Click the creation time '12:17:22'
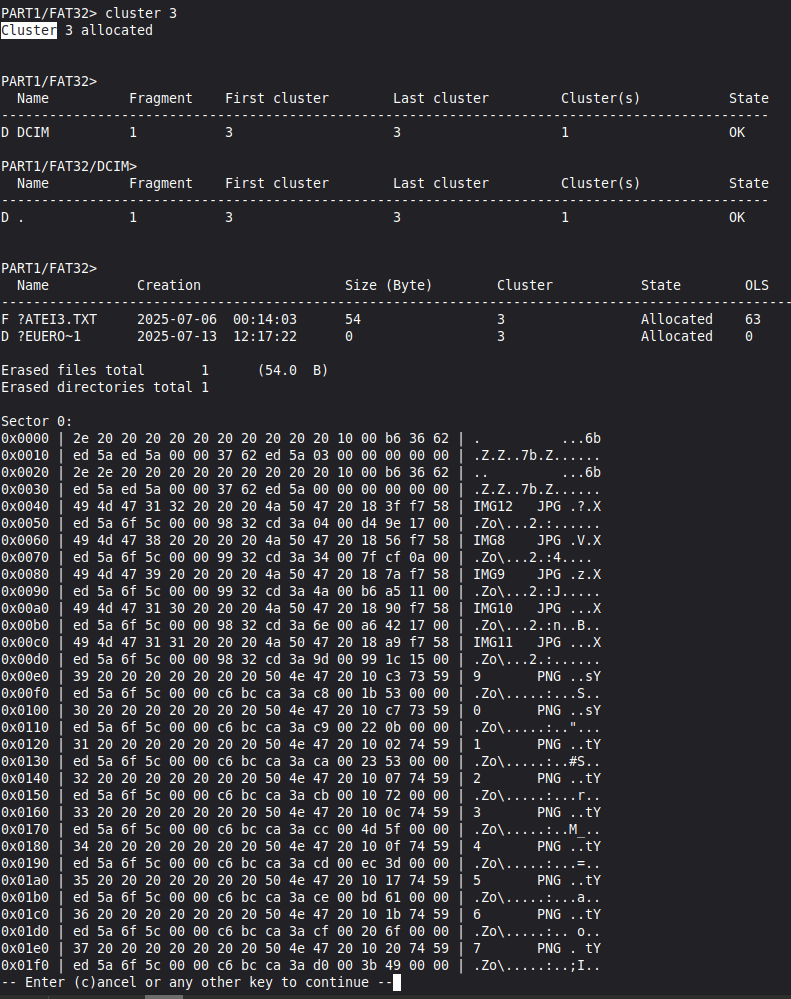 (x=264, y=336)
